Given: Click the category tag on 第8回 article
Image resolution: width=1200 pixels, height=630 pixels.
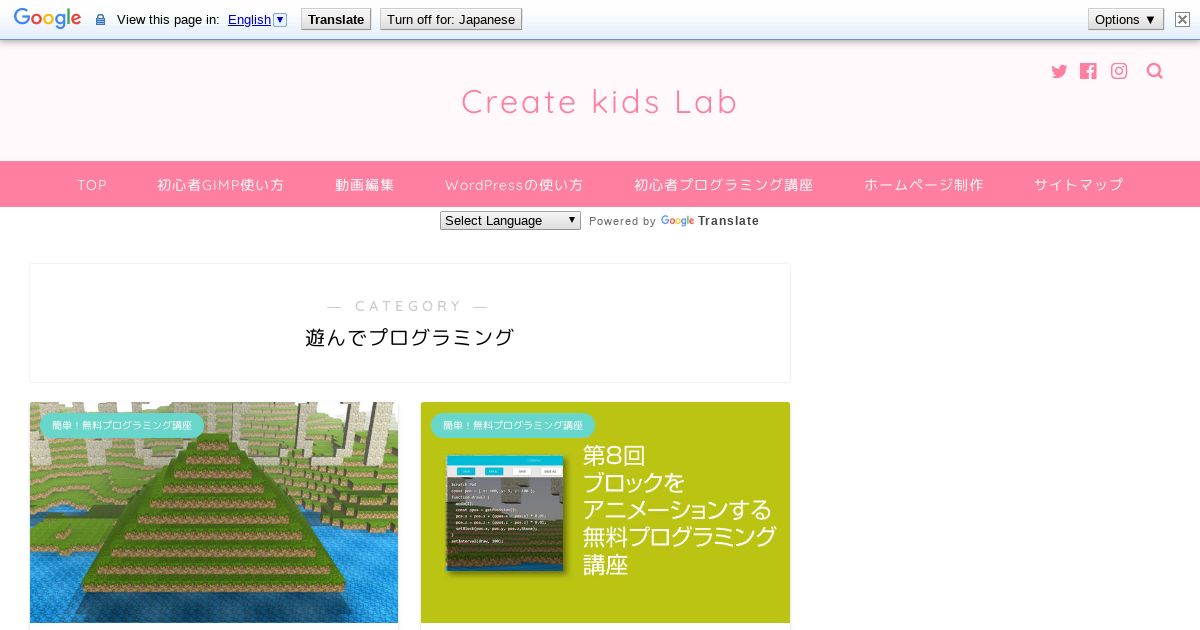Looking at the screenshot, I should [513, 425].
